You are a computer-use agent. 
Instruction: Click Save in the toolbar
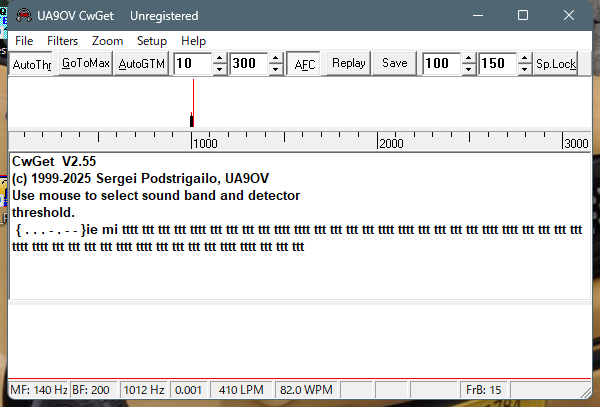(x=394, y=63)
